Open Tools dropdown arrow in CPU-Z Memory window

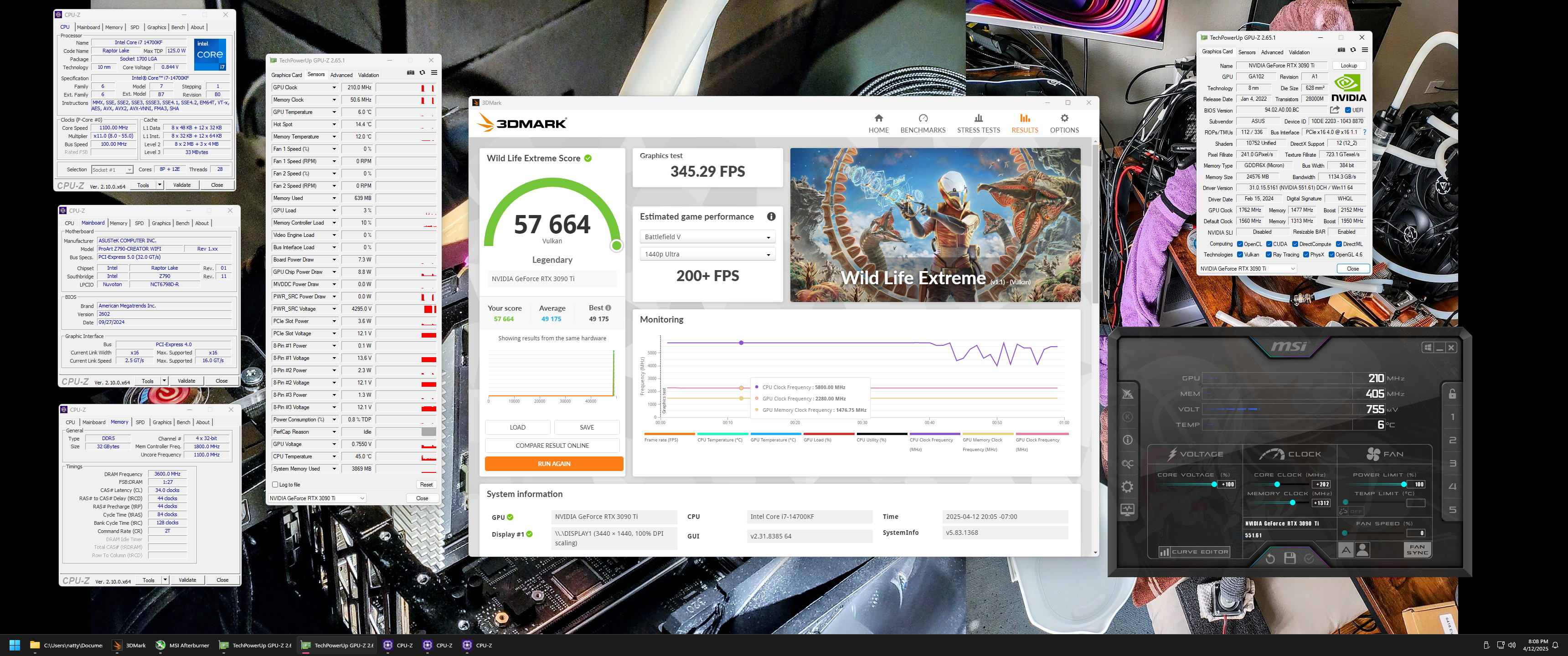165,580
